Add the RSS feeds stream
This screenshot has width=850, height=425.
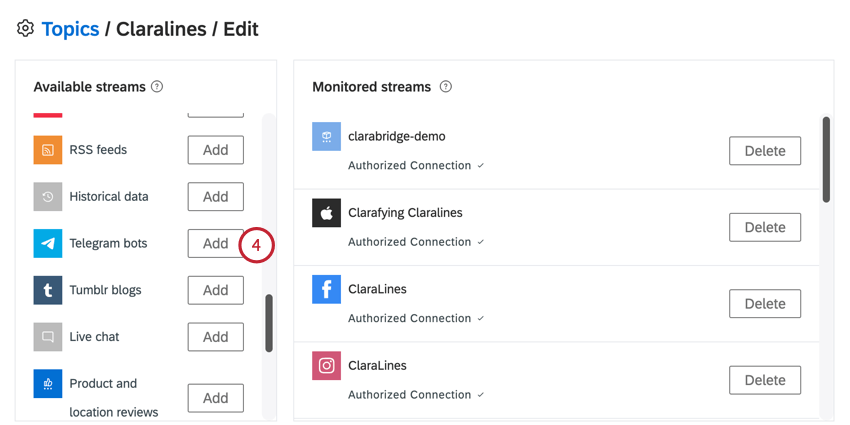pos(216,150)
